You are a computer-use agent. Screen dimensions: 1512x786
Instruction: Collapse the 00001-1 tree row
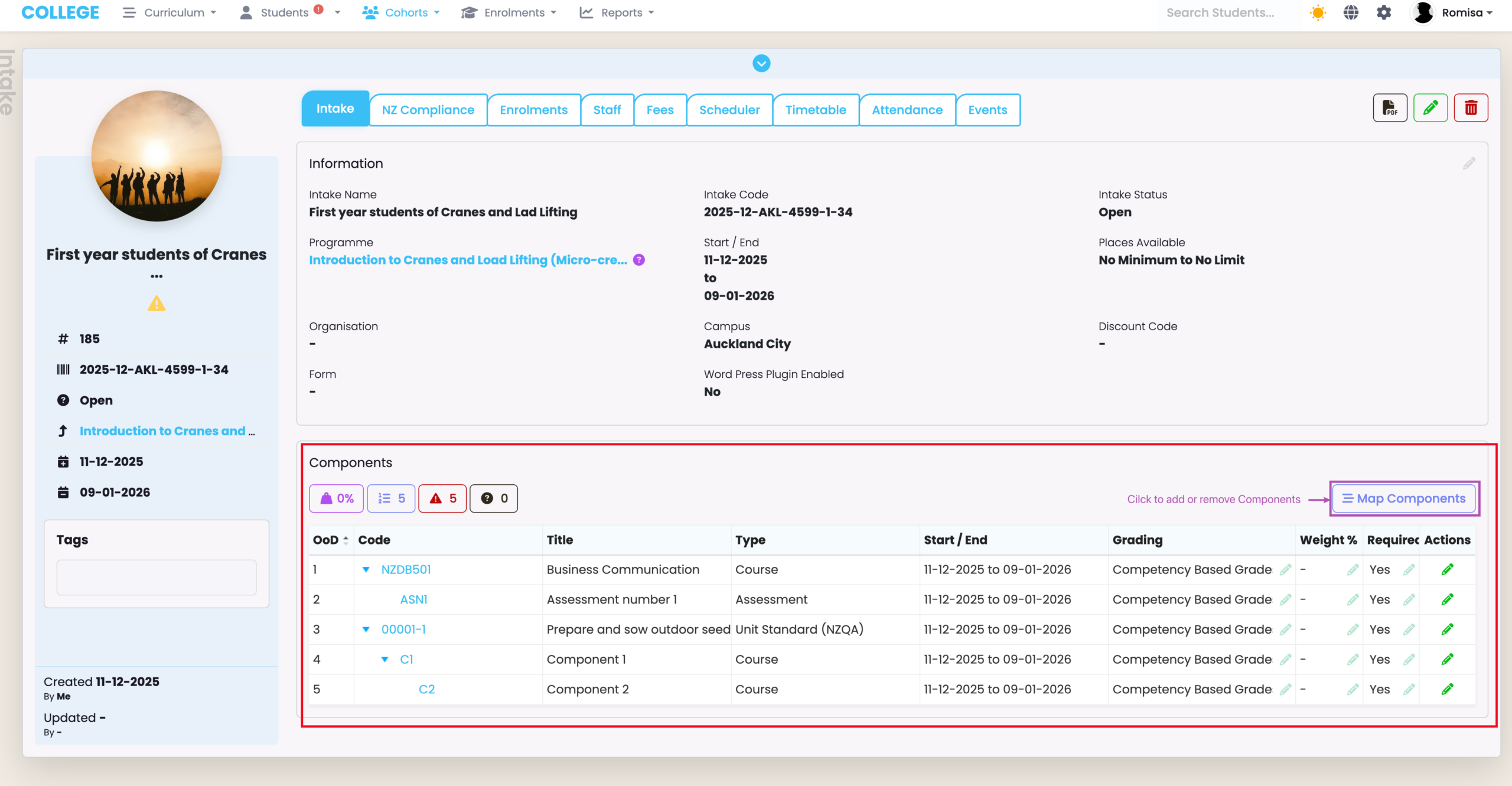pyautogui.click(x=366, y=630)
